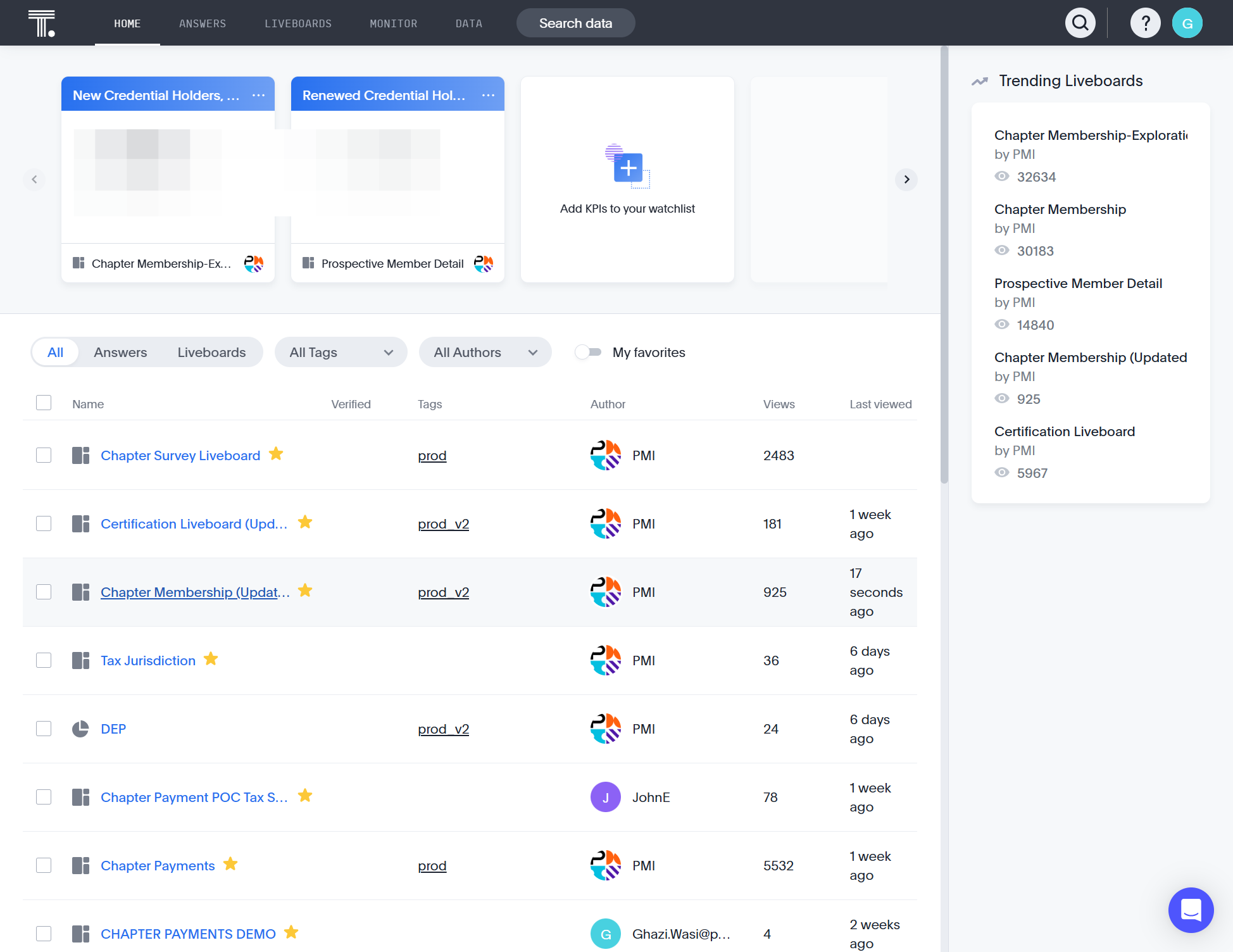
Task: Click the liveboard icon beside Tax Jurisdiction
Action: point(80,661)
